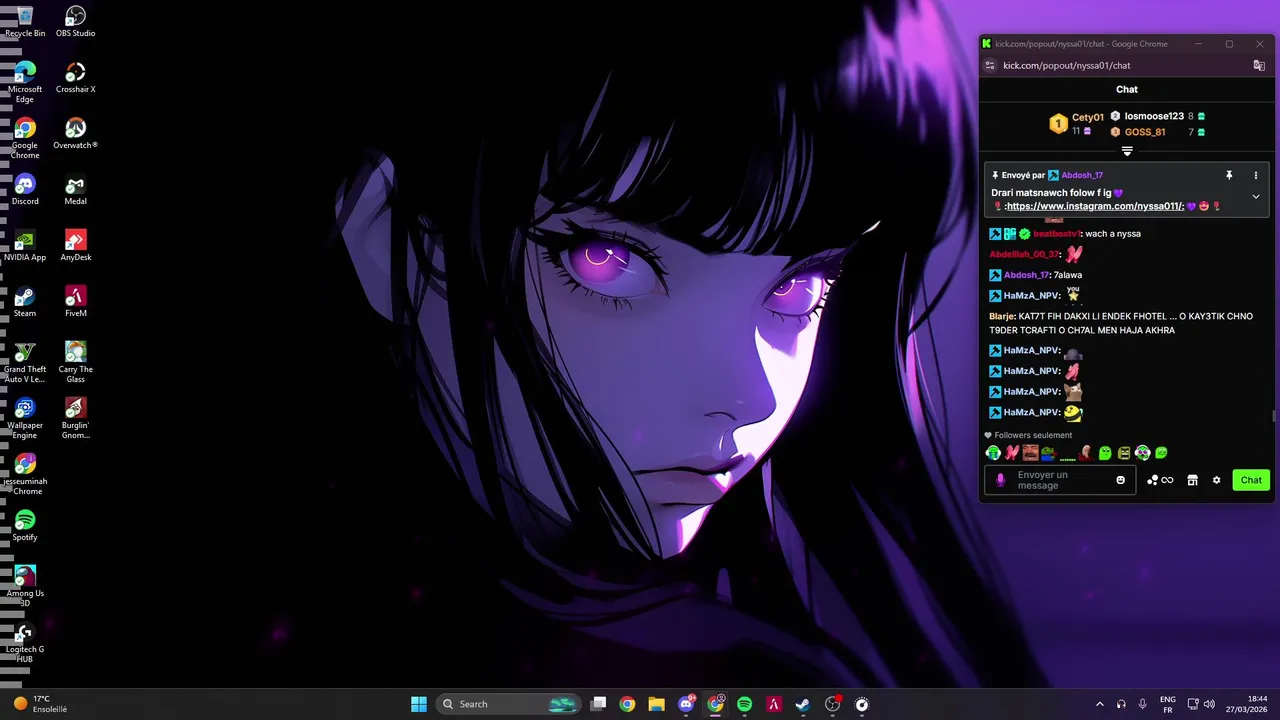Image resolution: width=1280 pixels, height=720 pixels.
Task: Open Among Us 3D desktop shortcut
Action: (x=25, y=586)
